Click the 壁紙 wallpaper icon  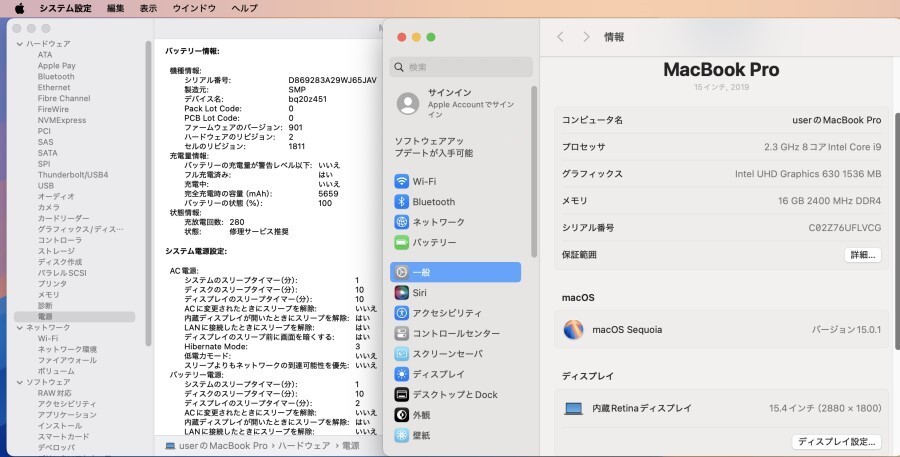coord(402,435)
